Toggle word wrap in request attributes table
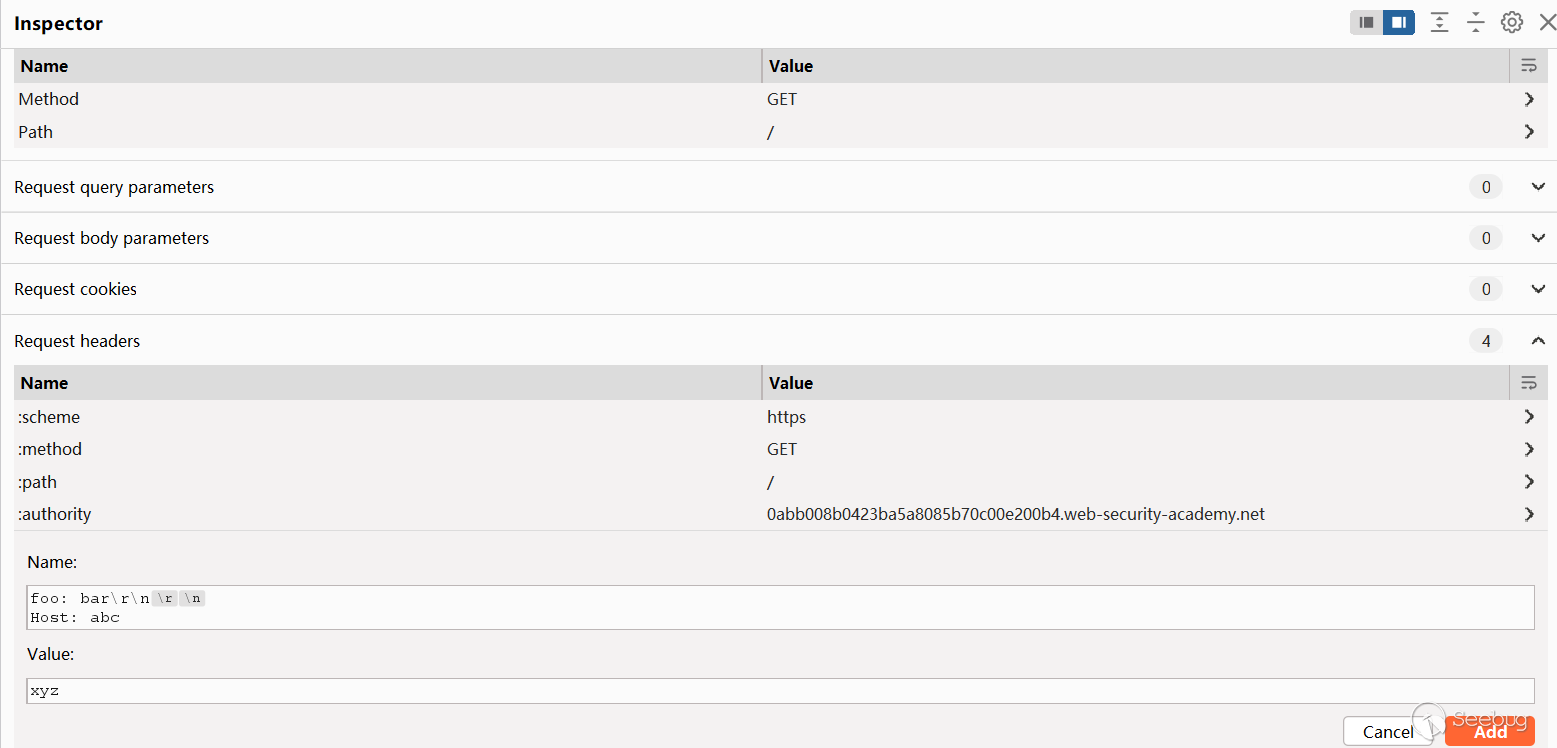Screen dimensions: 1557x748 click(x=1528, y=66)
